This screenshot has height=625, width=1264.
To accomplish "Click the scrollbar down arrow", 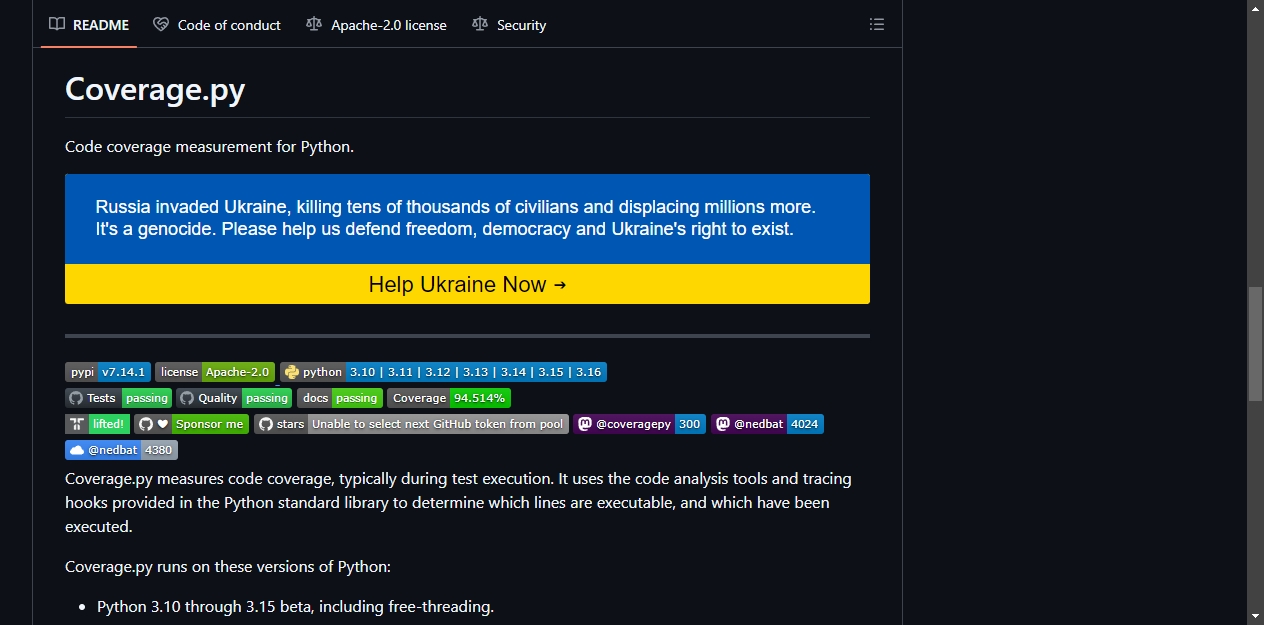I will 1256,616.
